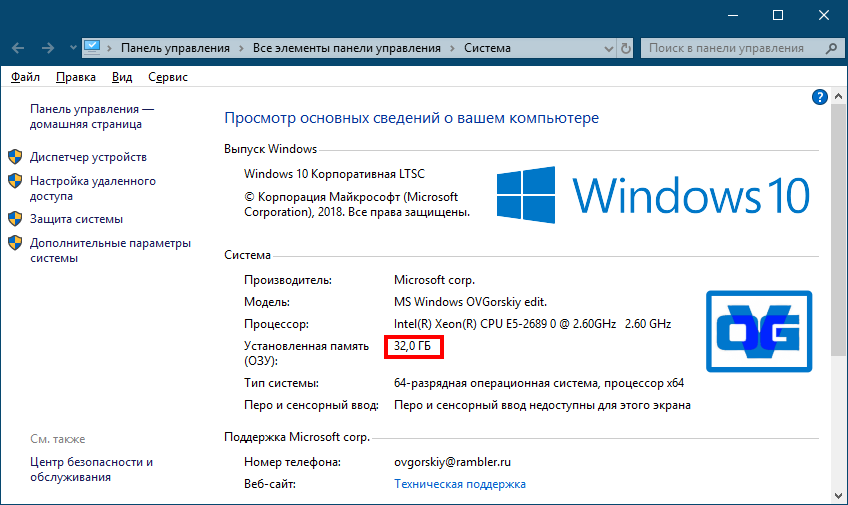Click shield icon beside 'Дополнительные параметры системы'

click(x=15, y=243)
